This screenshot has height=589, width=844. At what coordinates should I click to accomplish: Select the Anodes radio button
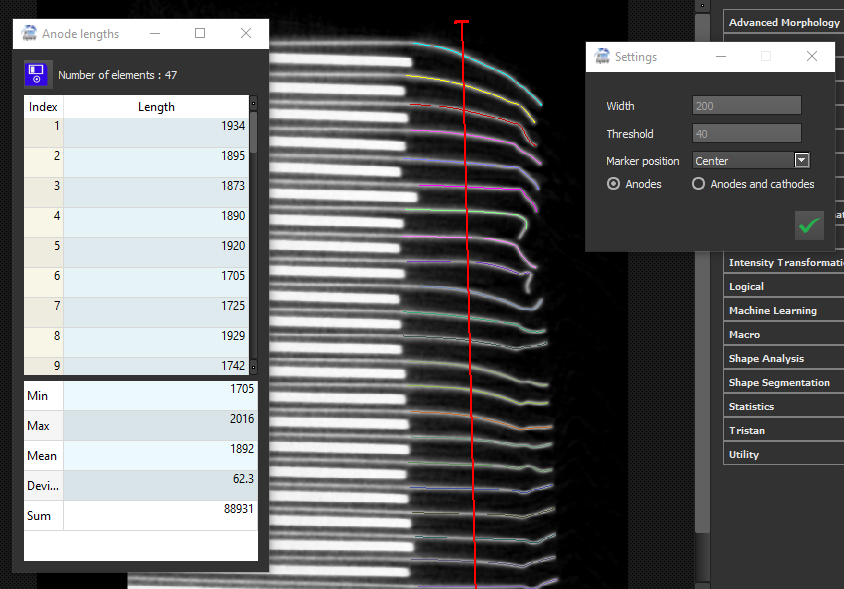point(613,184)
